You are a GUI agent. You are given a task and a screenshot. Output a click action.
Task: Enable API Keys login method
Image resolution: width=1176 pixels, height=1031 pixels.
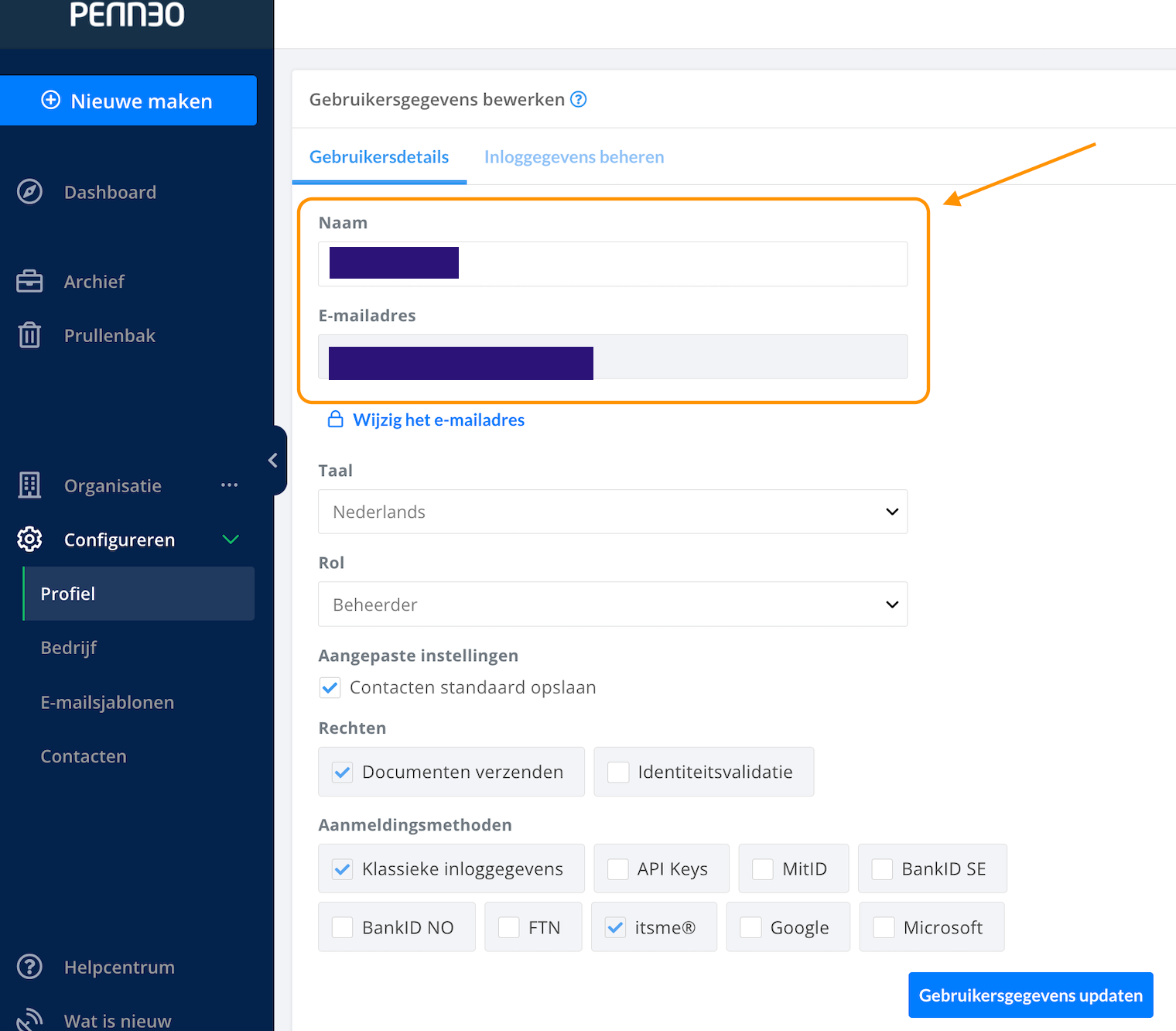coord(618,868)
